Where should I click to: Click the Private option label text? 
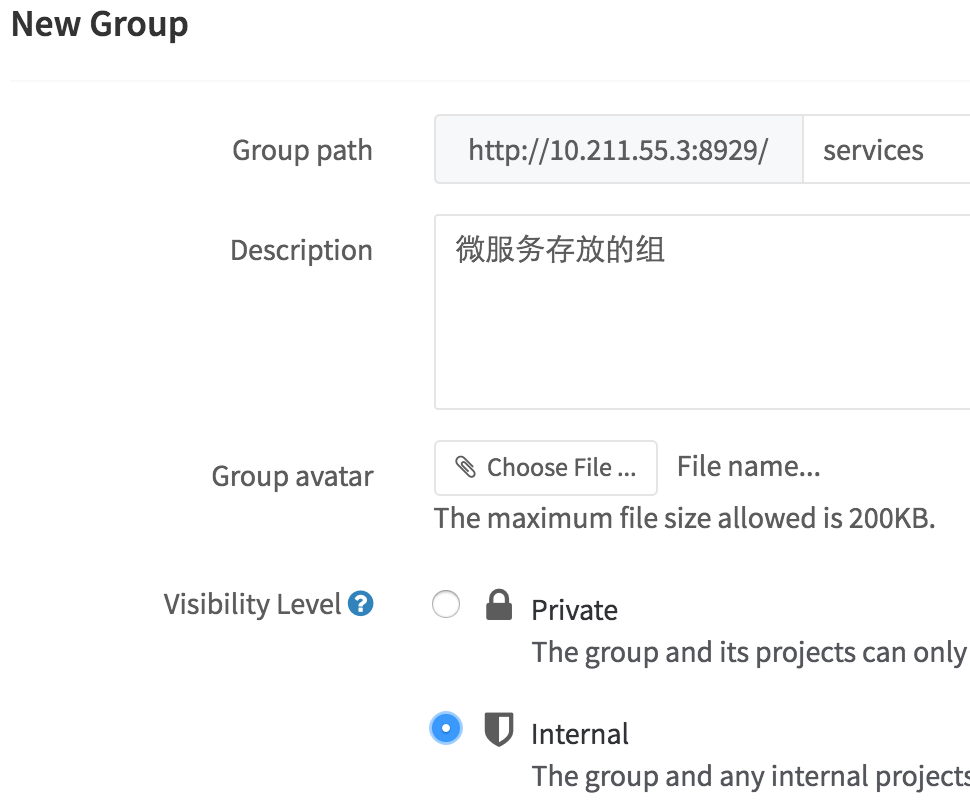(574, 610)
